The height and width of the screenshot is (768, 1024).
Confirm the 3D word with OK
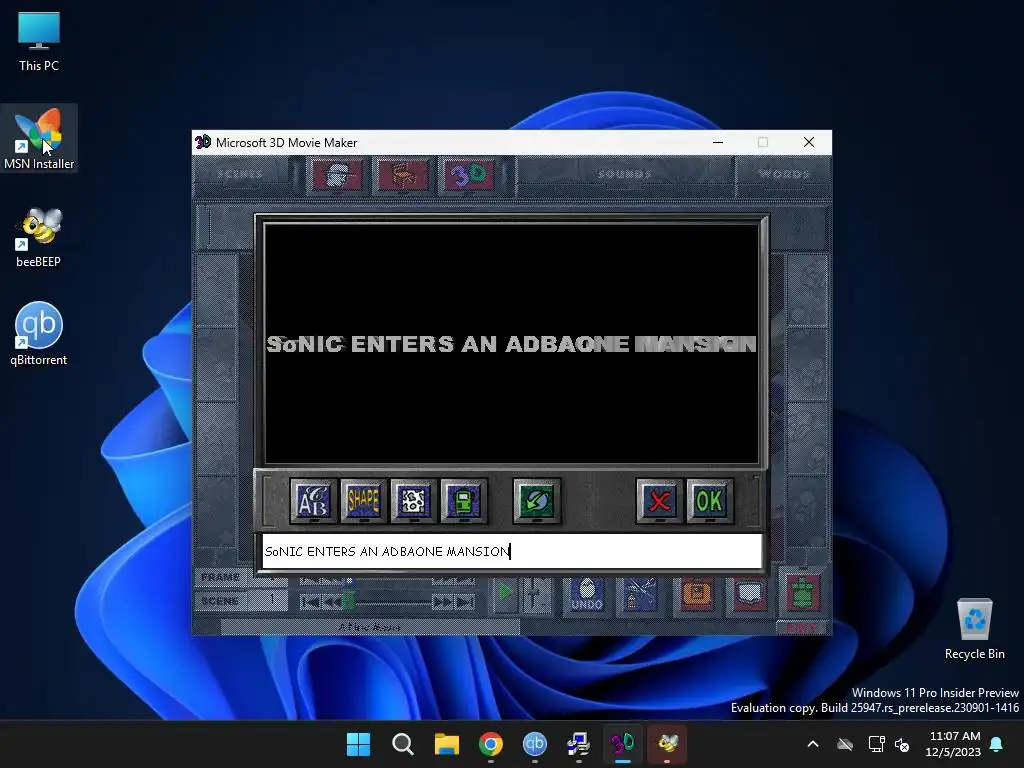point(710,501)
